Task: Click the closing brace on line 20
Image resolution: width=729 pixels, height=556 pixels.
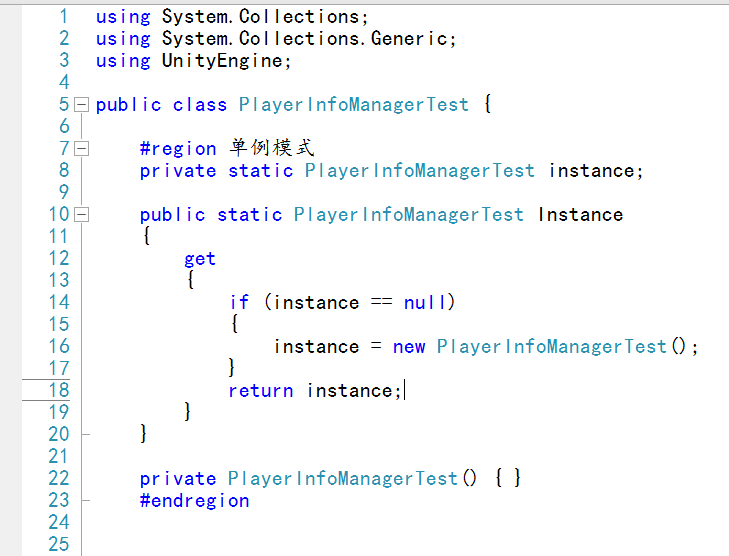Action: (x=144, y=433)
